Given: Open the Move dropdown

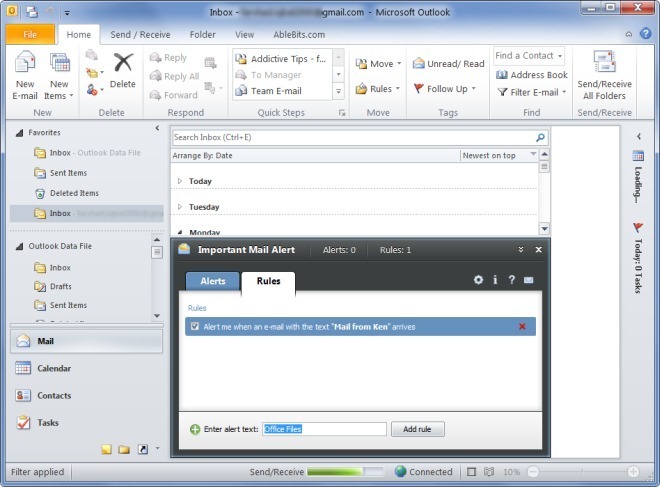Looking at the screenshot, I should tap(378, 64).
